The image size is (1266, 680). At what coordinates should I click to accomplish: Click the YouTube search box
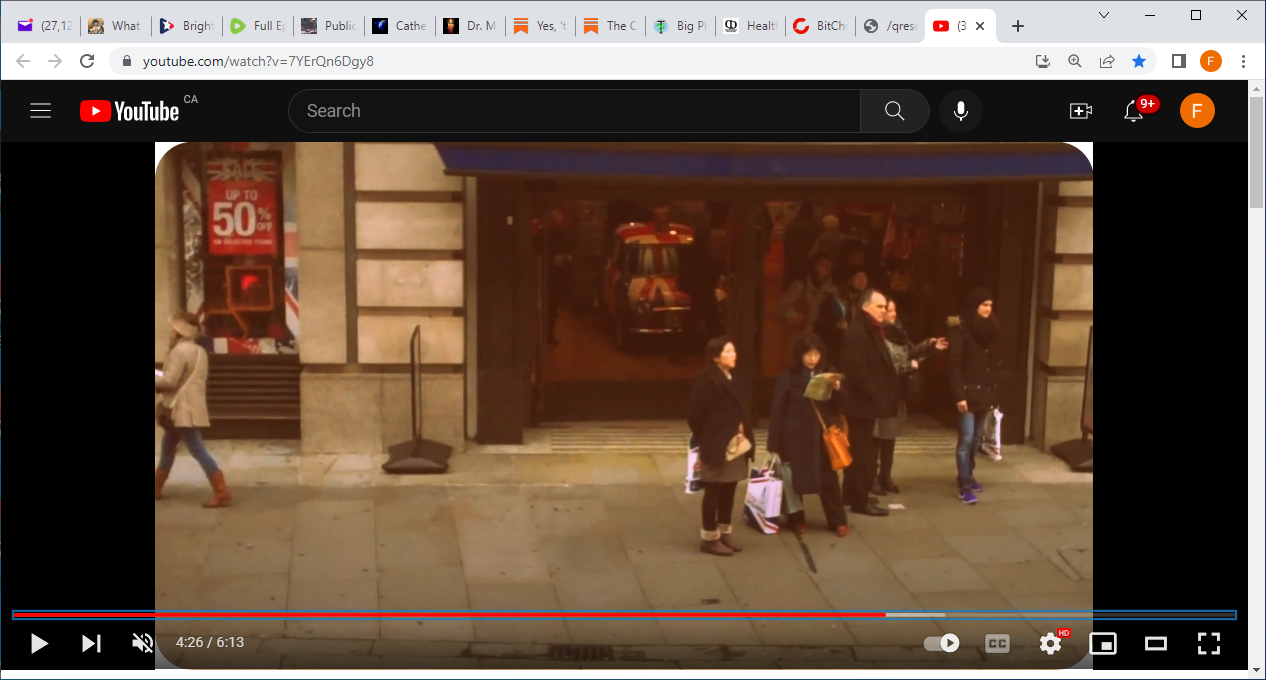574,111
